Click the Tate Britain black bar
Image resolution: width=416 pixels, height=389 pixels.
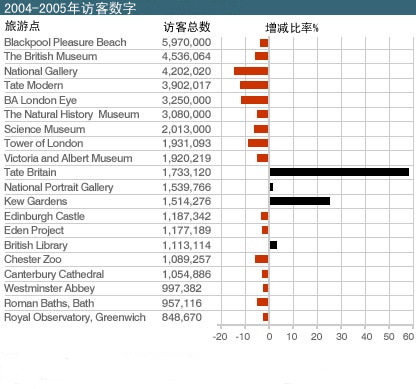click(339, 172)
